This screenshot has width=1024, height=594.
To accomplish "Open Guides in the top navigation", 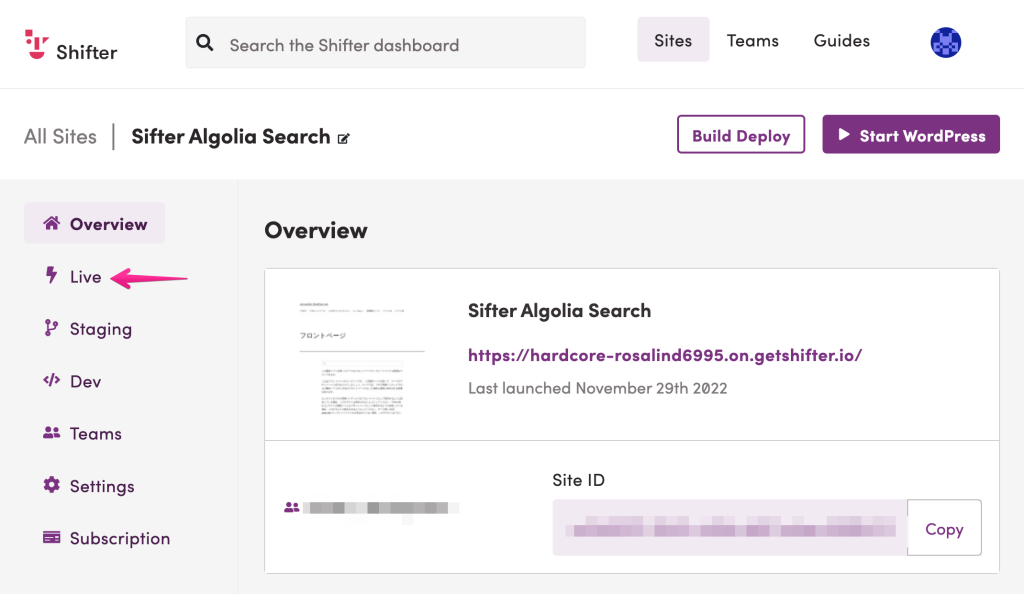I will pyautogui.click(x=842, y=40).
